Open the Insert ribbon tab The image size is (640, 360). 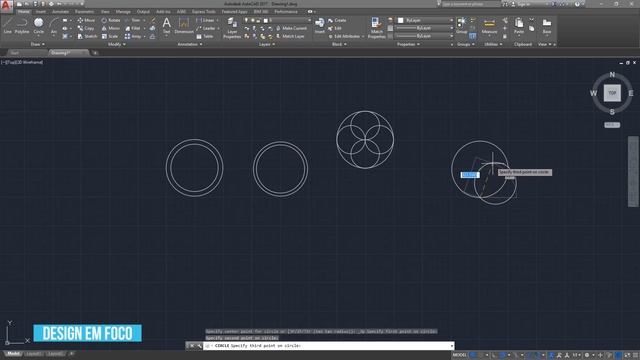pyautogui.click(x=41, y=12)
